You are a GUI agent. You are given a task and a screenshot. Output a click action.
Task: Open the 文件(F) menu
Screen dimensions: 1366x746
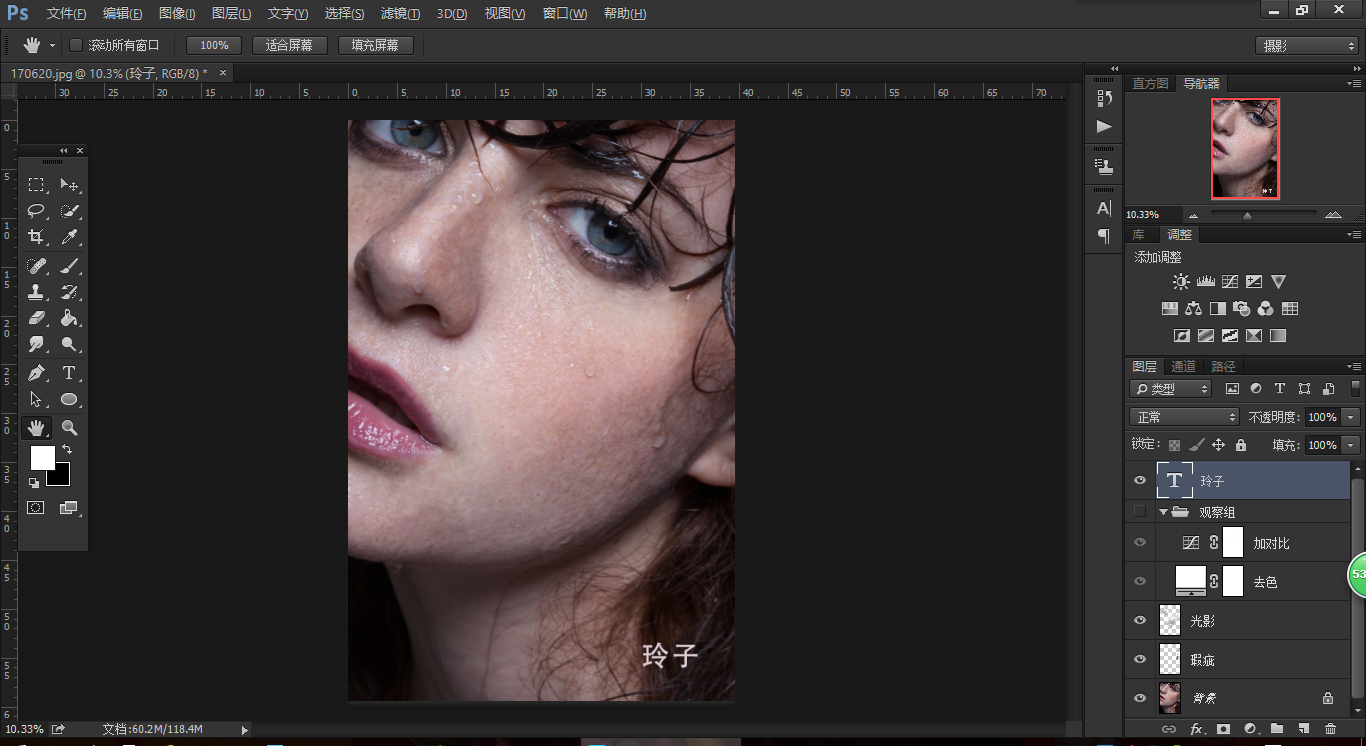click(x=67, y=14)
